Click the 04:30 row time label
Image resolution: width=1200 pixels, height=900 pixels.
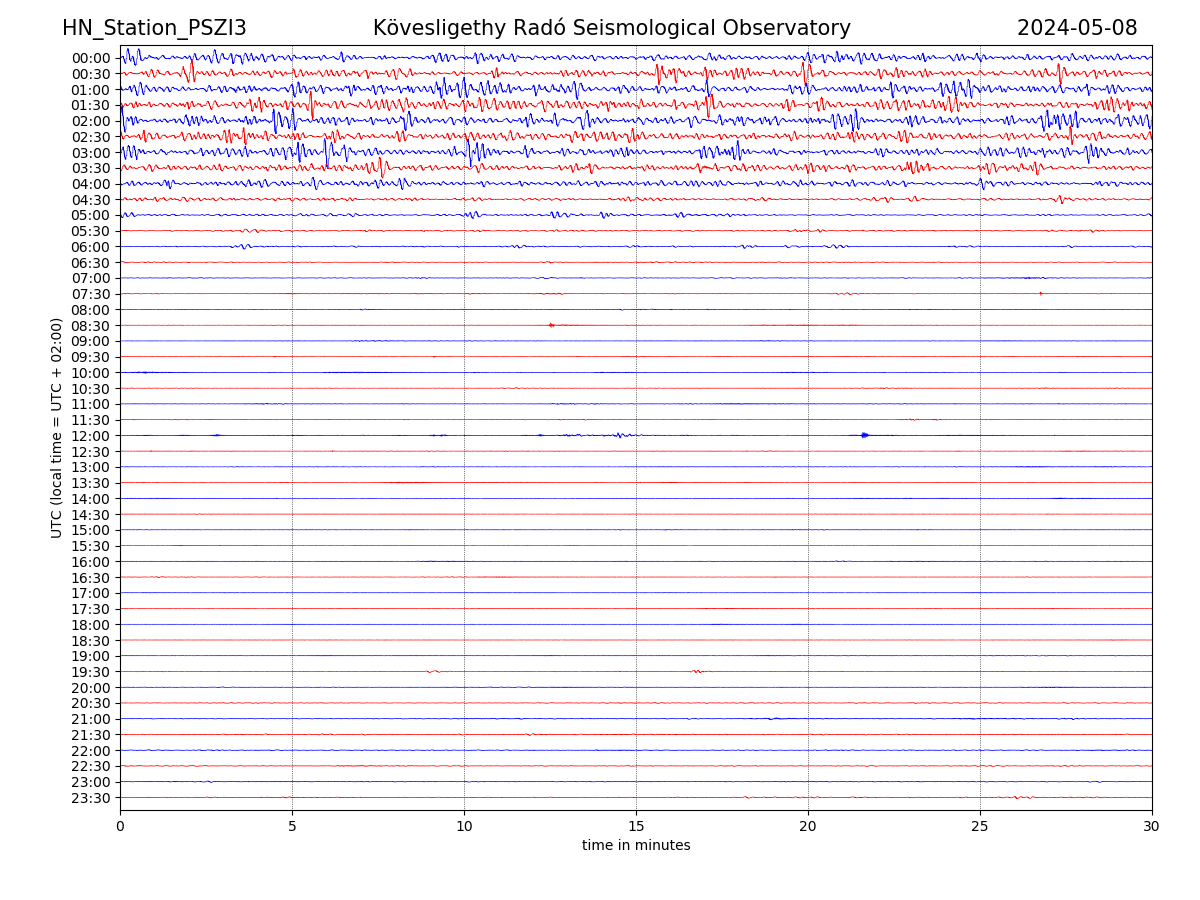click(x=91, y=200)
